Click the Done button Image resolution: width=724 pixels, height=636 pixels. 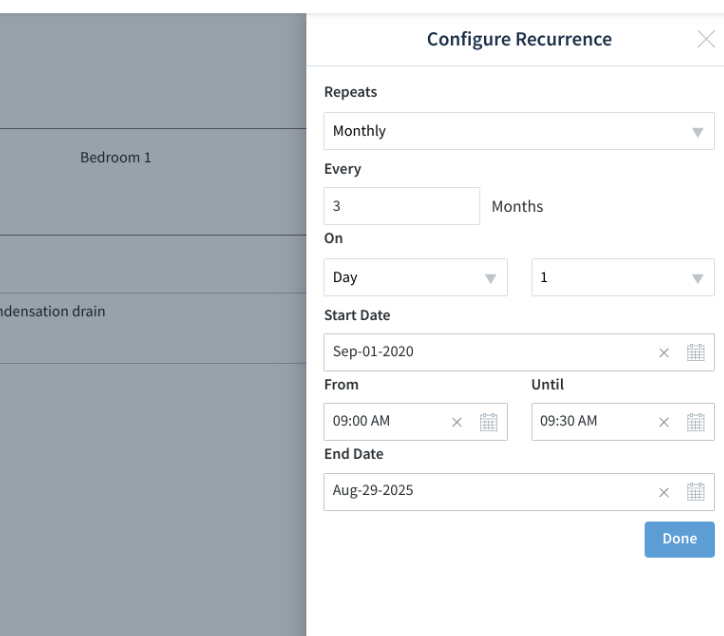[680, 539]
